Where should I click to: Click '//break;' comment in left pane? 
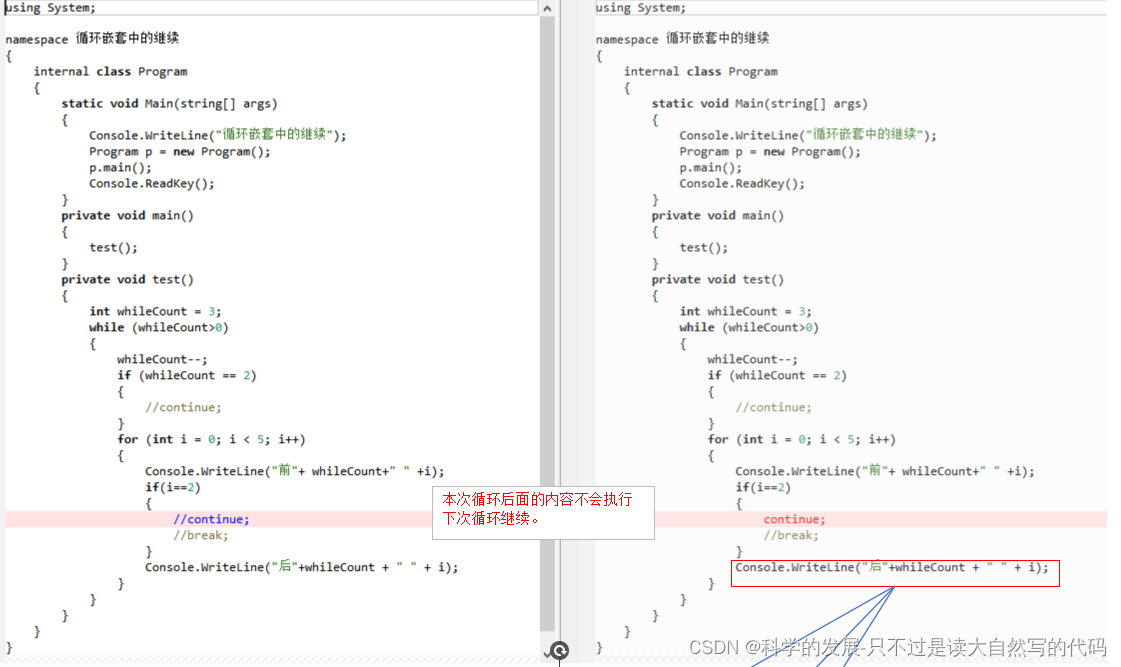(x=200, y=535)
